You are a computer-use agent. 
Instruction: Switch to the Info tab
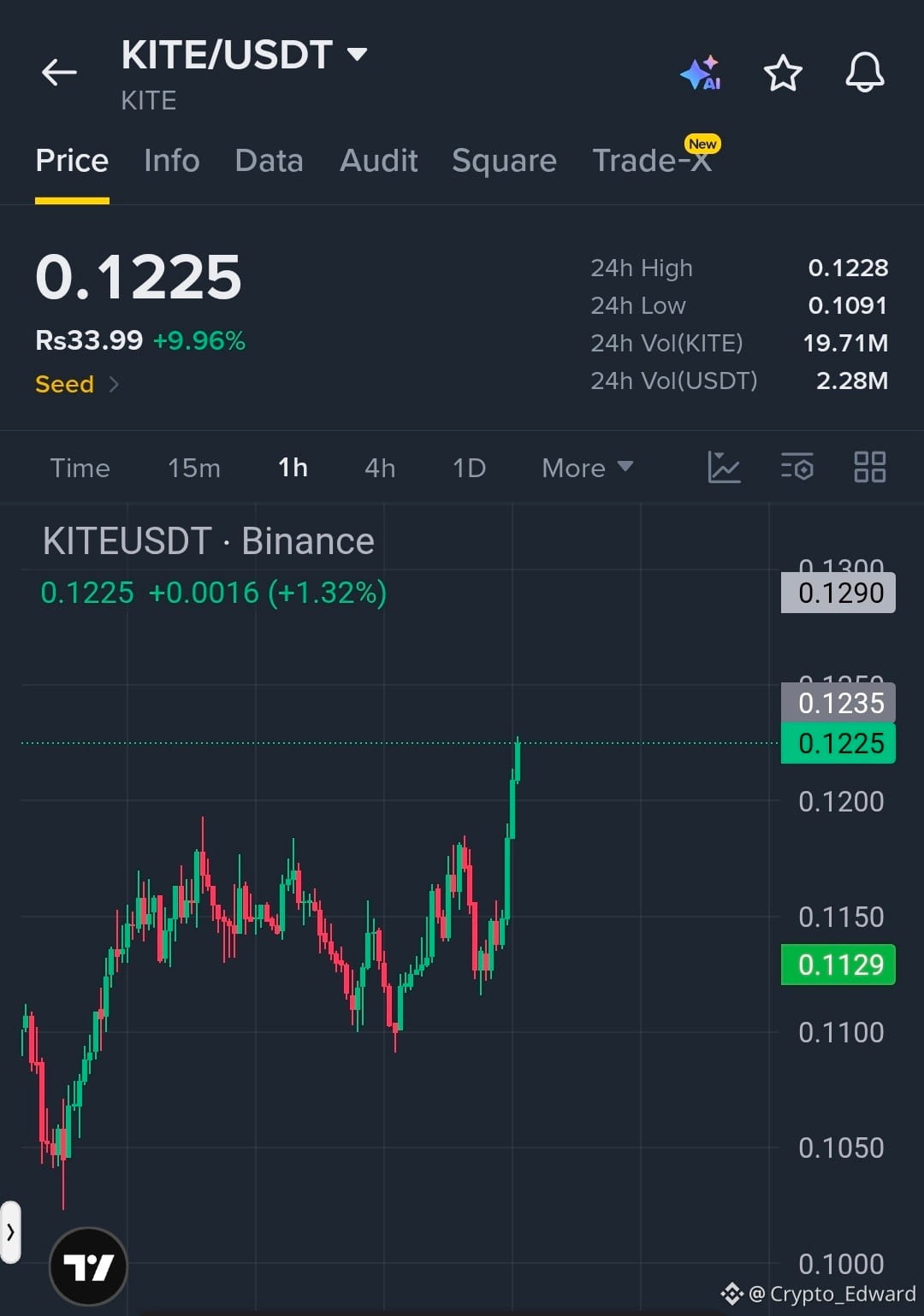pyautogui.click(x=172, y=161)
